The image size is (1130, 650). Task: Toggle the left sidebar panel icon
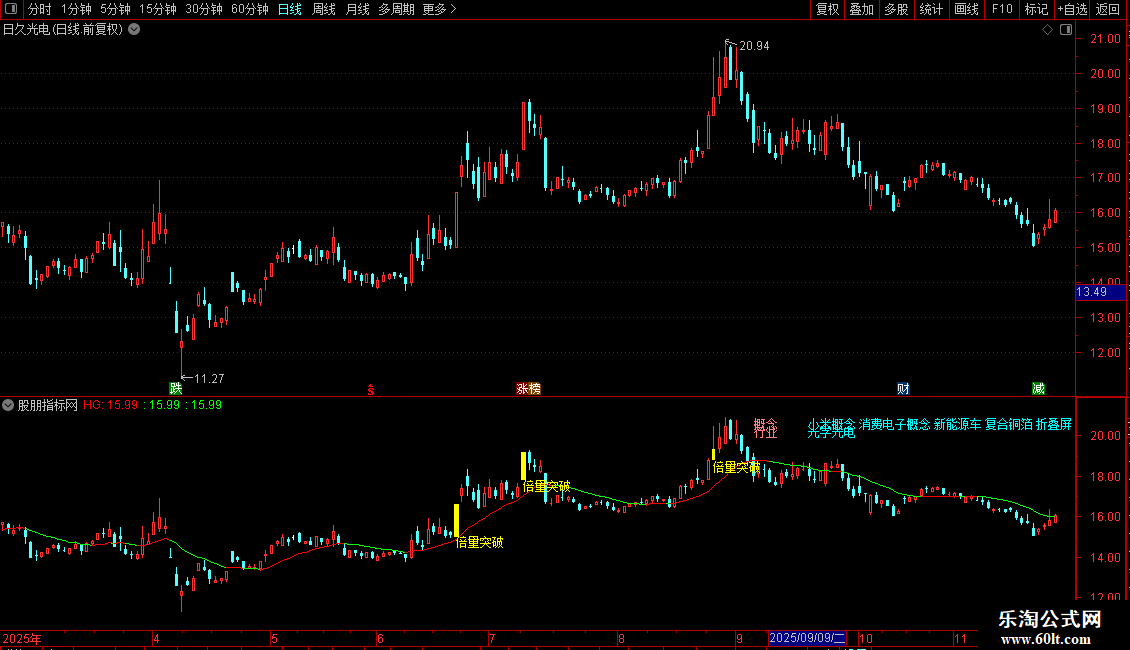click(11, 9)
